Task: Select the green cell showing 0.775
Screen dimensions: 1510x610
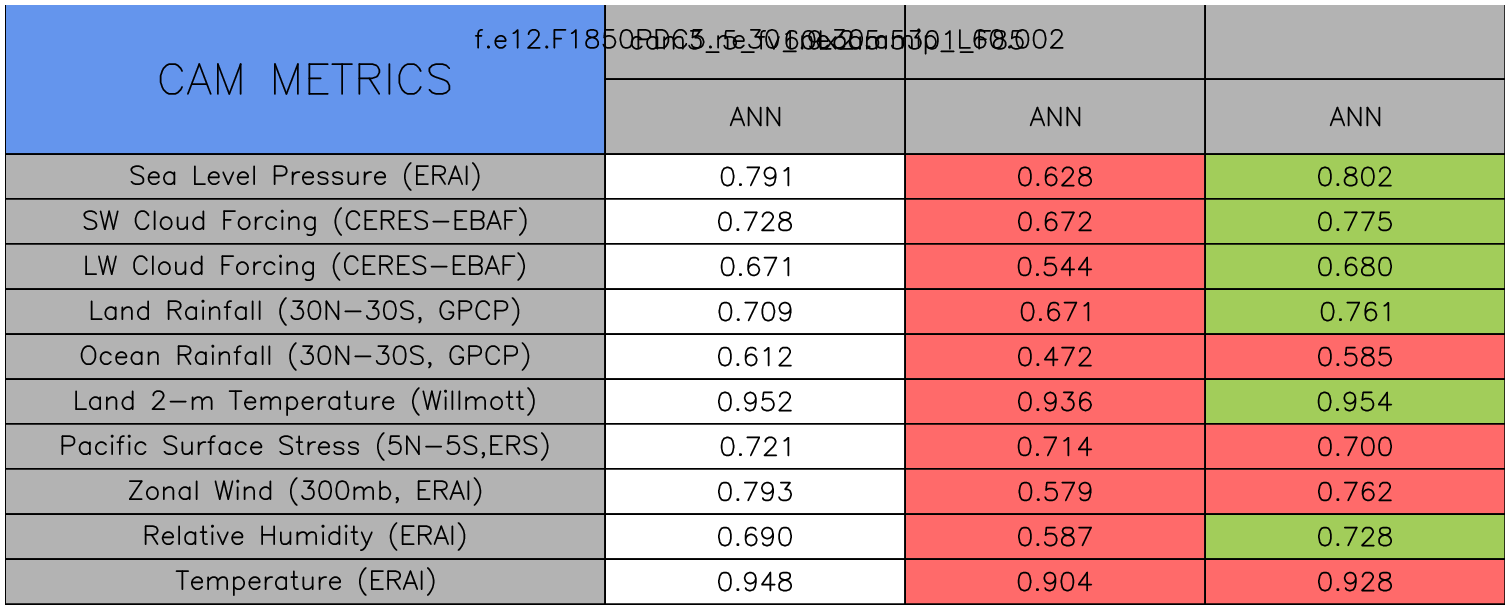Action: point(1355,222)
